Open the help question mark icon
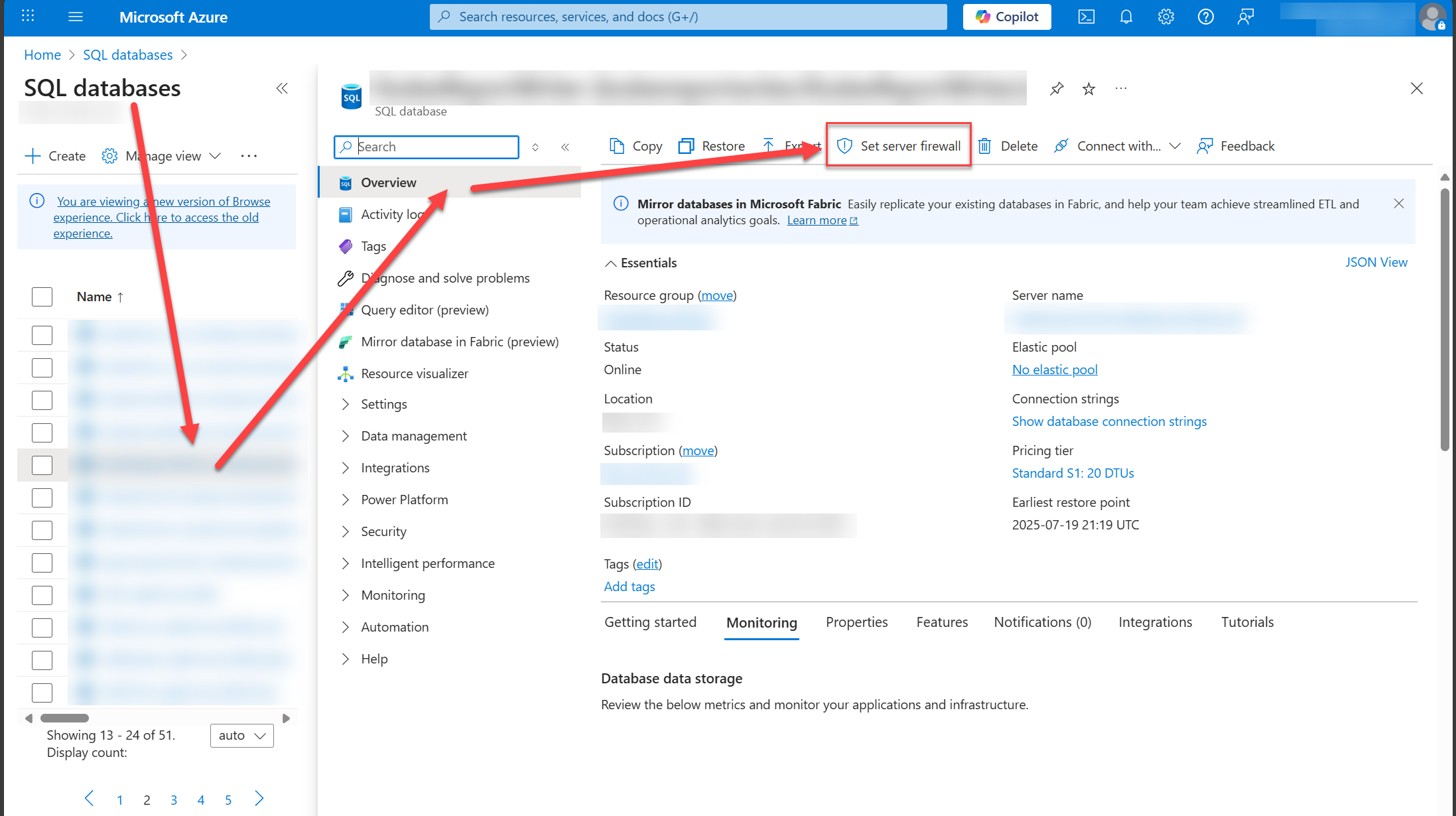 pos(1205,17)
